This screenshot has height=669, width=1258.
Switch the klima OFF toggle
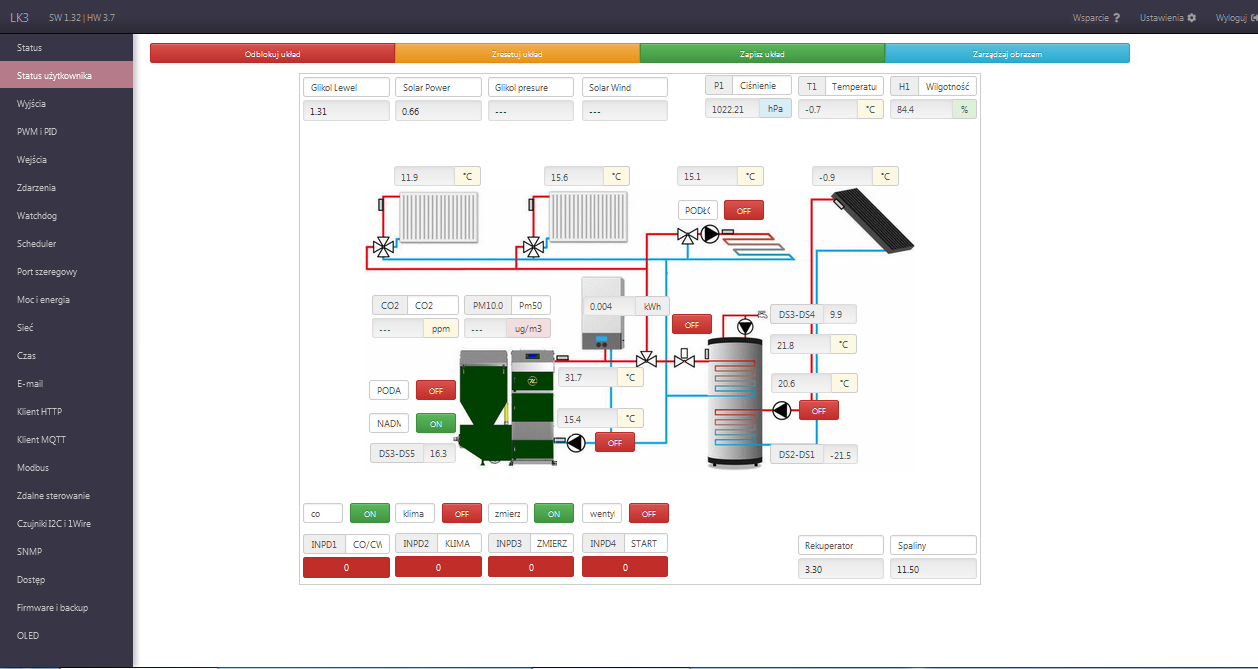pos(461,513)
